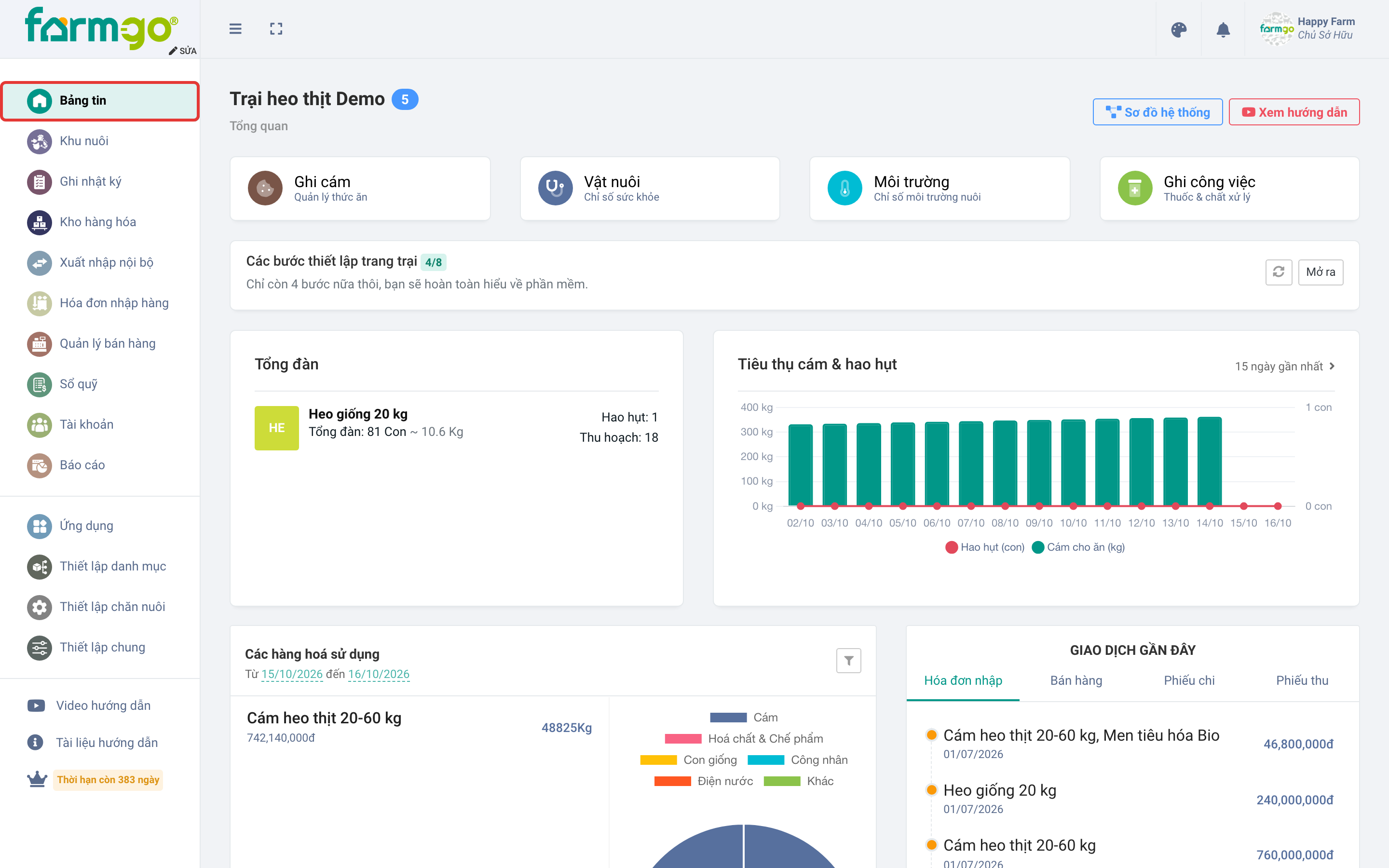Open Khu nuôi in sidebar

click(100, 141)
